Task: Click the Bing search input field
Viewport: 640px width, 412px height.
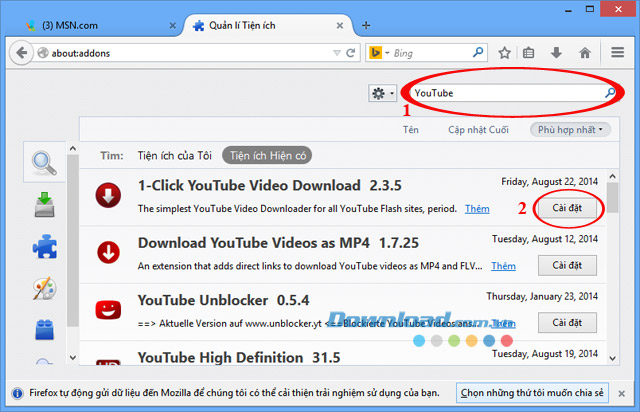Action: coord(431,53)
